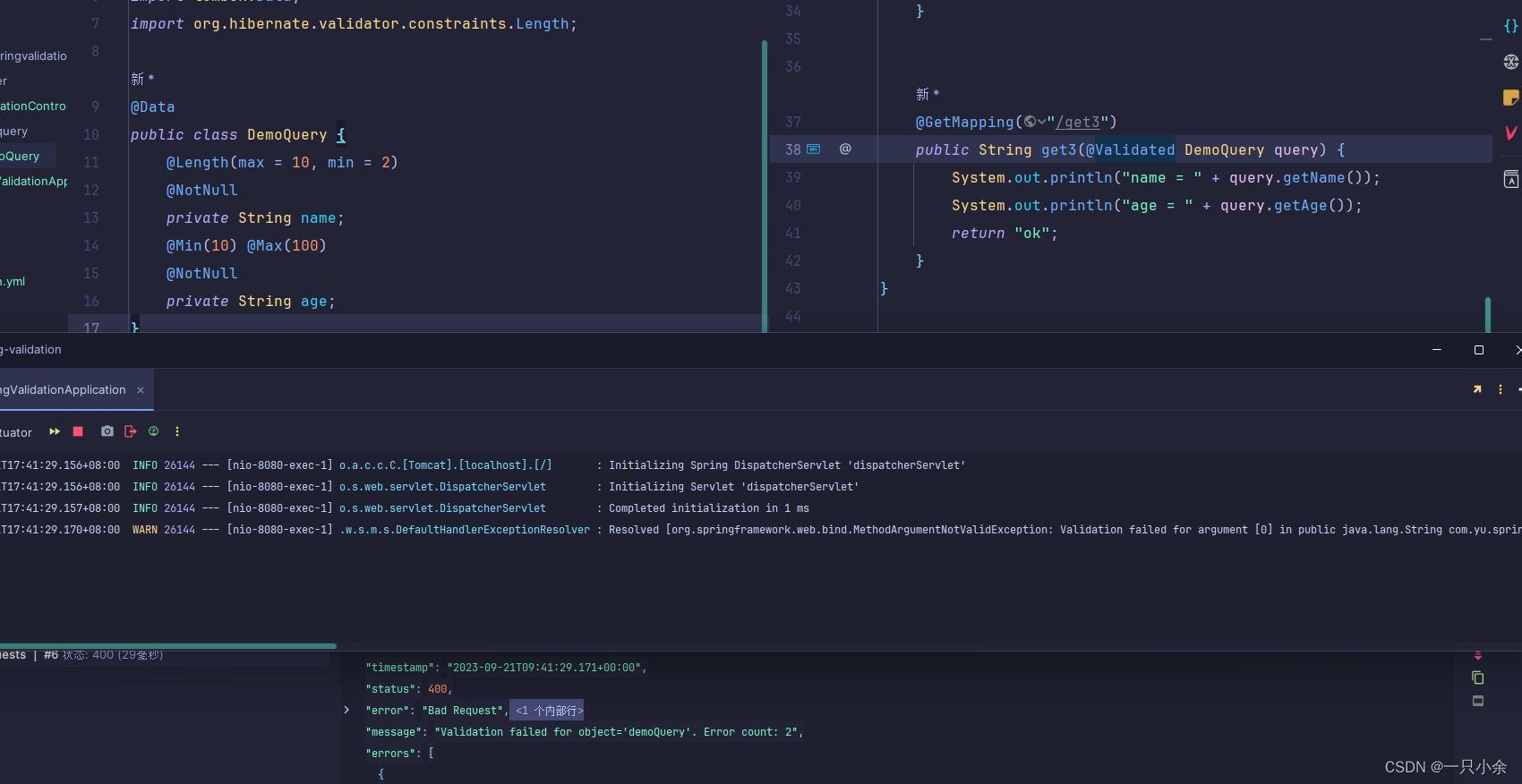Select the ValidationApplication run tab
The width and height of the screenshot is (1522, 784).
[63, 390]
